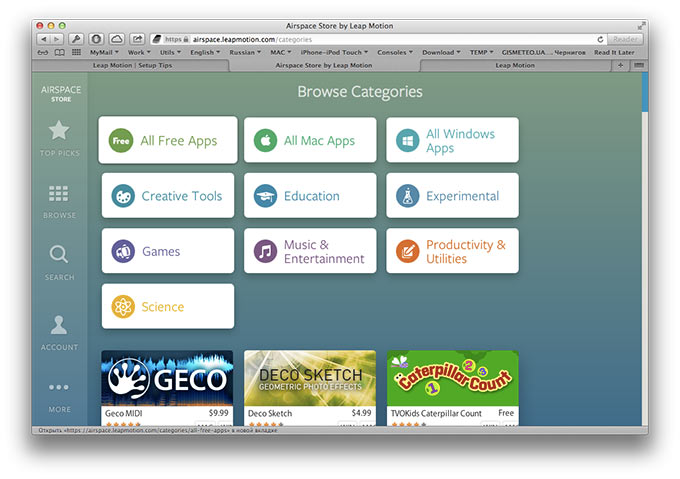Open Education category text

pos(311,196)
